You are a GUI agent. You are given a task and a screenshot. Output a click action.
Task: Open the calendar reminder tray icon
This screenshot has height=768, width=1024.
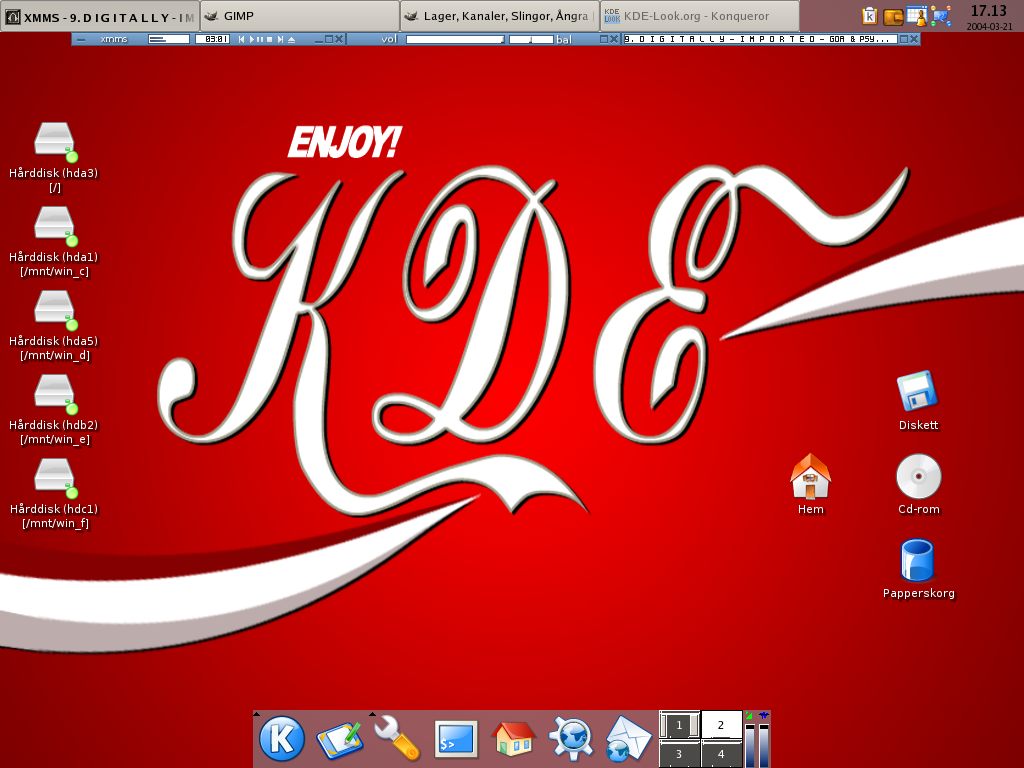[917, 16]
